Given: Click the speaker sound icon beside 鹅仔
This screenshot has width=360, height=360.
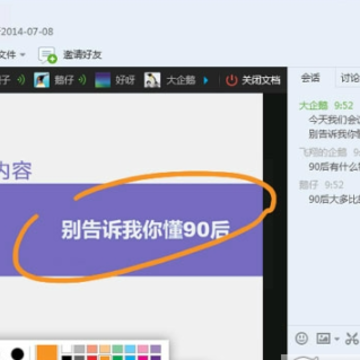Looking at the screenshot, I should coord(82,80).
